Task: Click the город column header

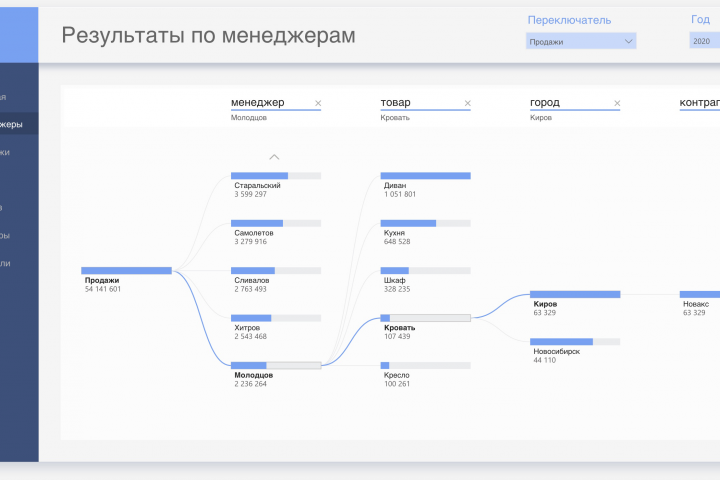Action: tap(545, 102)
